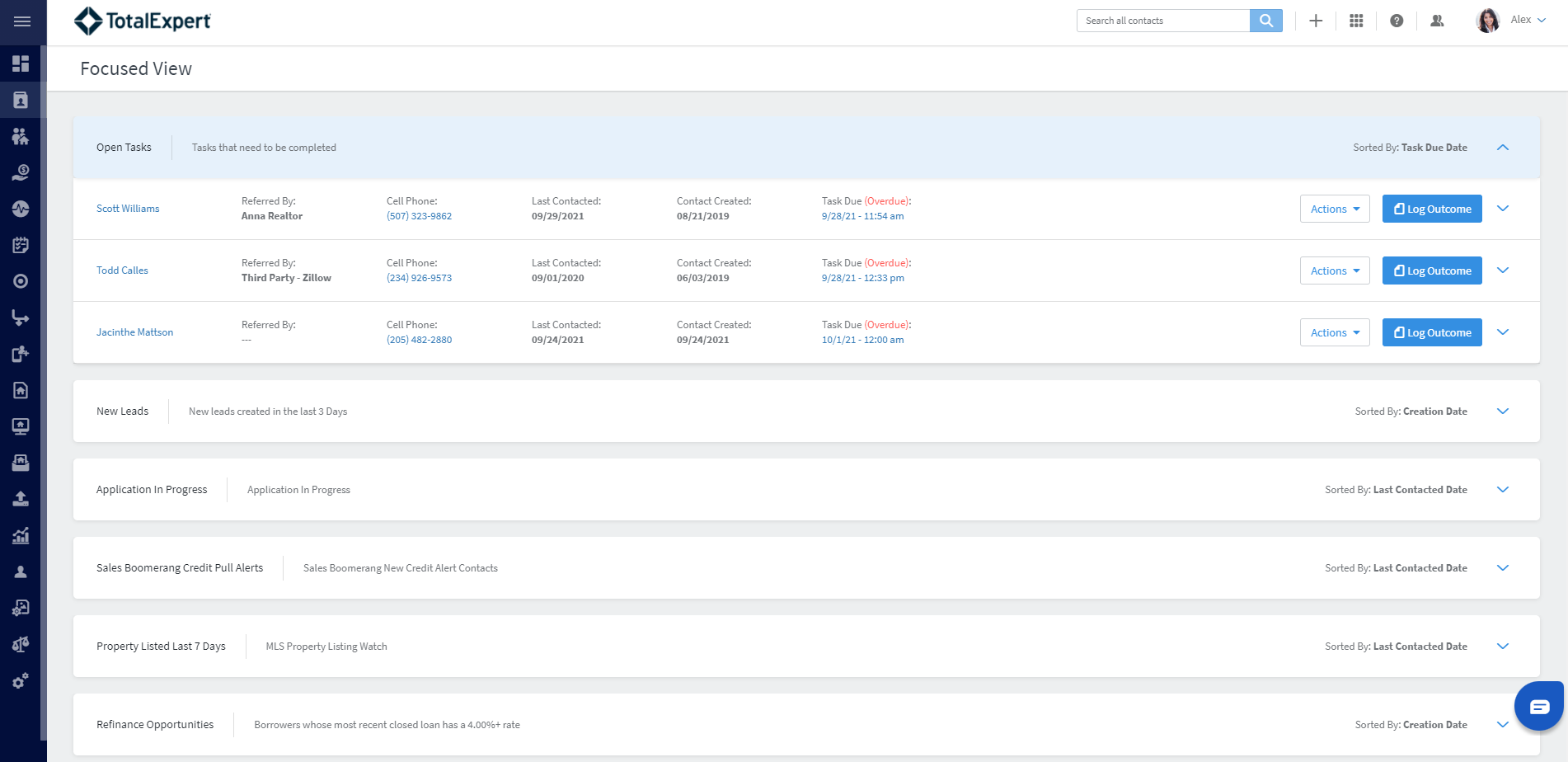Click the dashboard grid icon in the sidebar
The height and width of the screenshot is (762, 1568).
pyautogui.click(x=21, y=63)
